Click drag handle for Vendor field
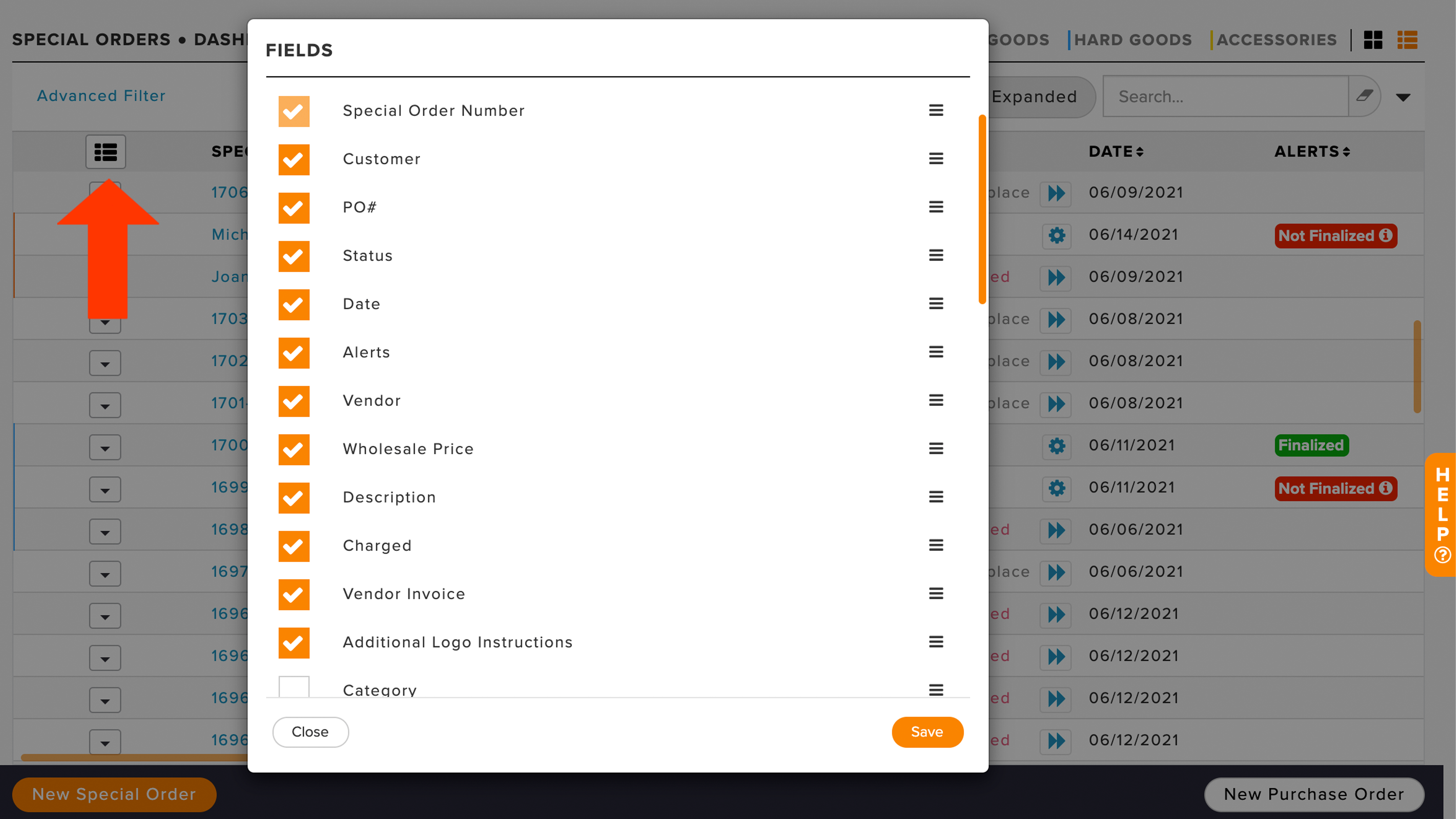Screen dimensions: 1456x819 point(936,400)
